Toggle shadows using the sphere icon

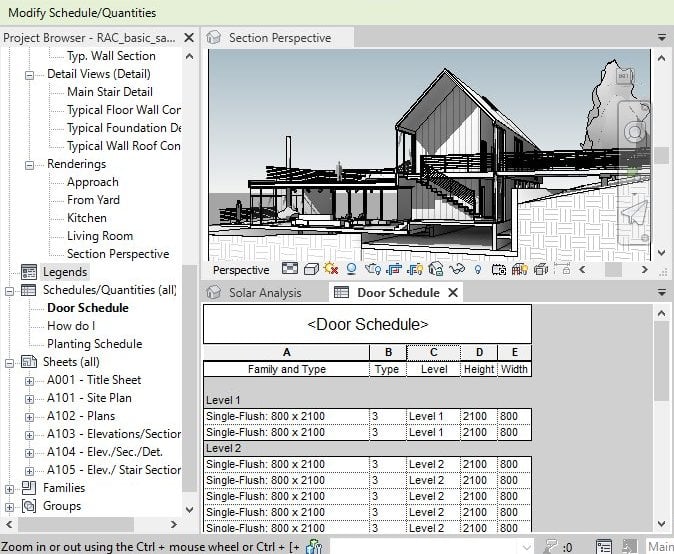click(351, 269)
